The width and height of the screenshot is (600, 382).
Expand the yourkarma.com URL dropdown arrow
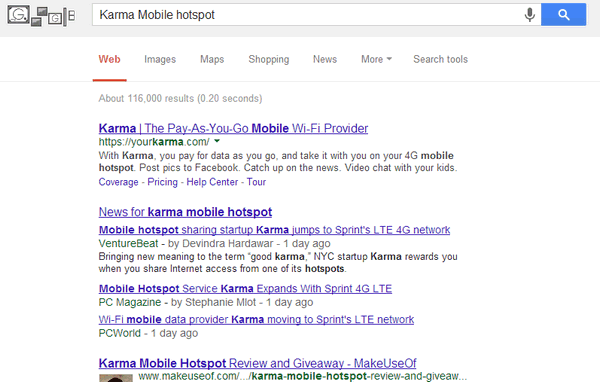tap(217, 141)
